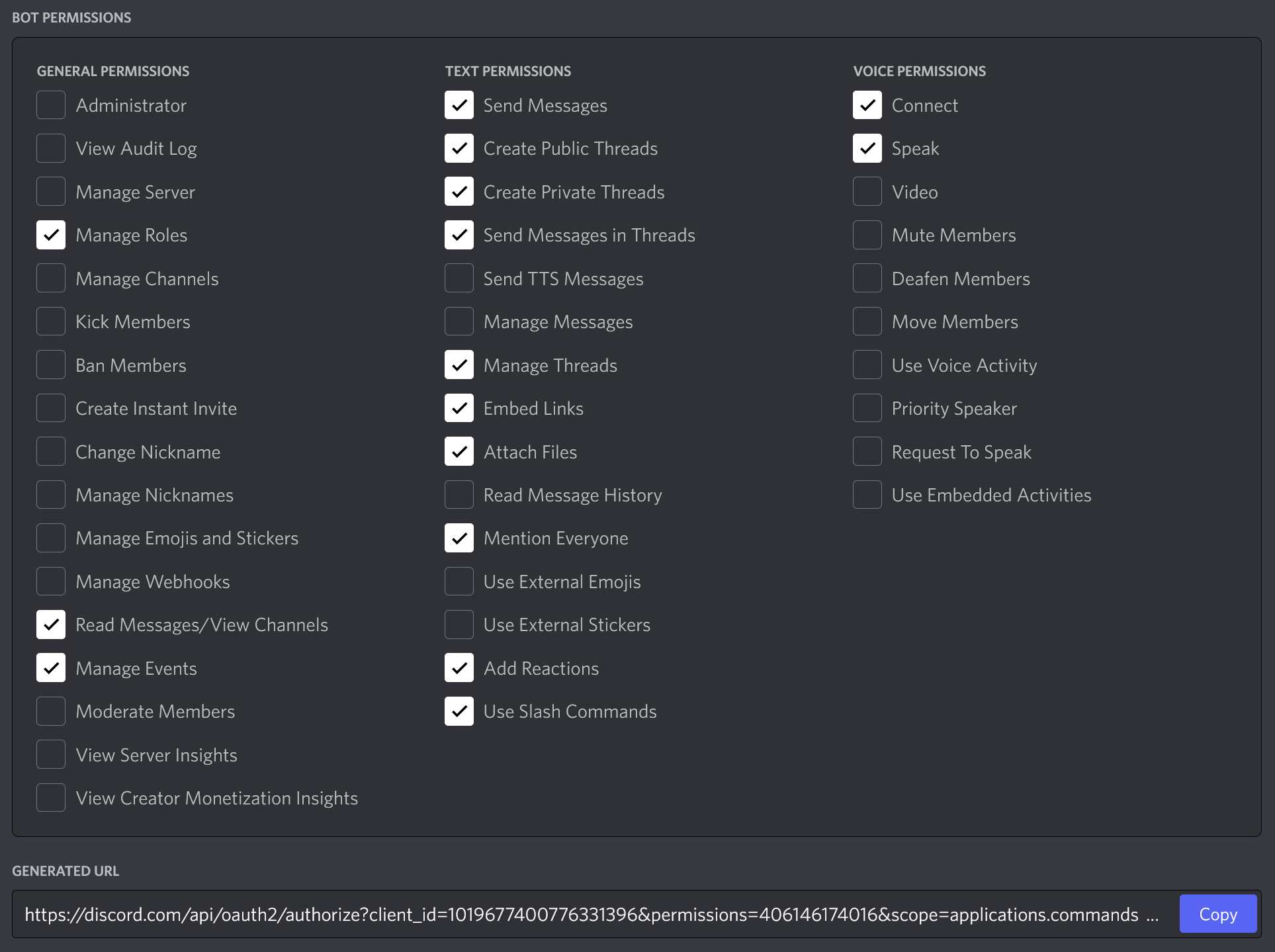Viewport: 1275px width, 952px height.
Task: Click the Copy button for generated URL
Action: coord(1217,914)
